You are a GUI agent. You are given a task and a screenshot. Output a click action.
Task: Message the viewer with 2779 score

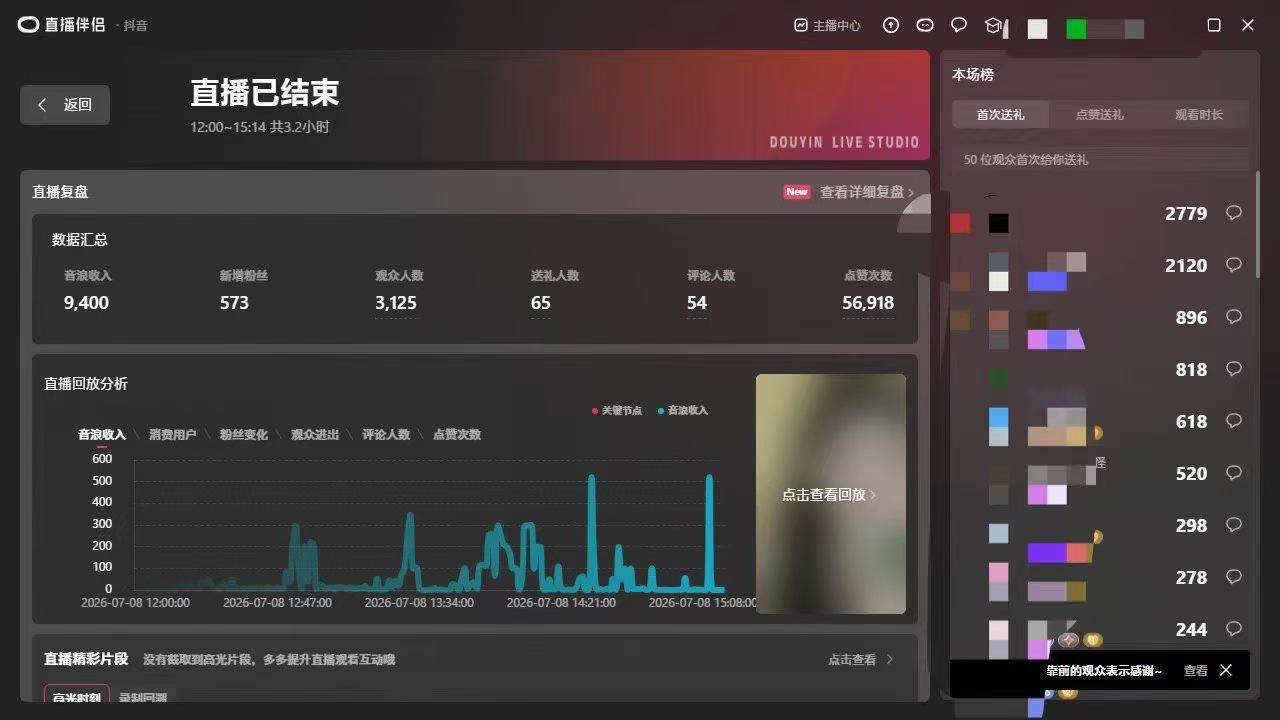click(1234, 213)
